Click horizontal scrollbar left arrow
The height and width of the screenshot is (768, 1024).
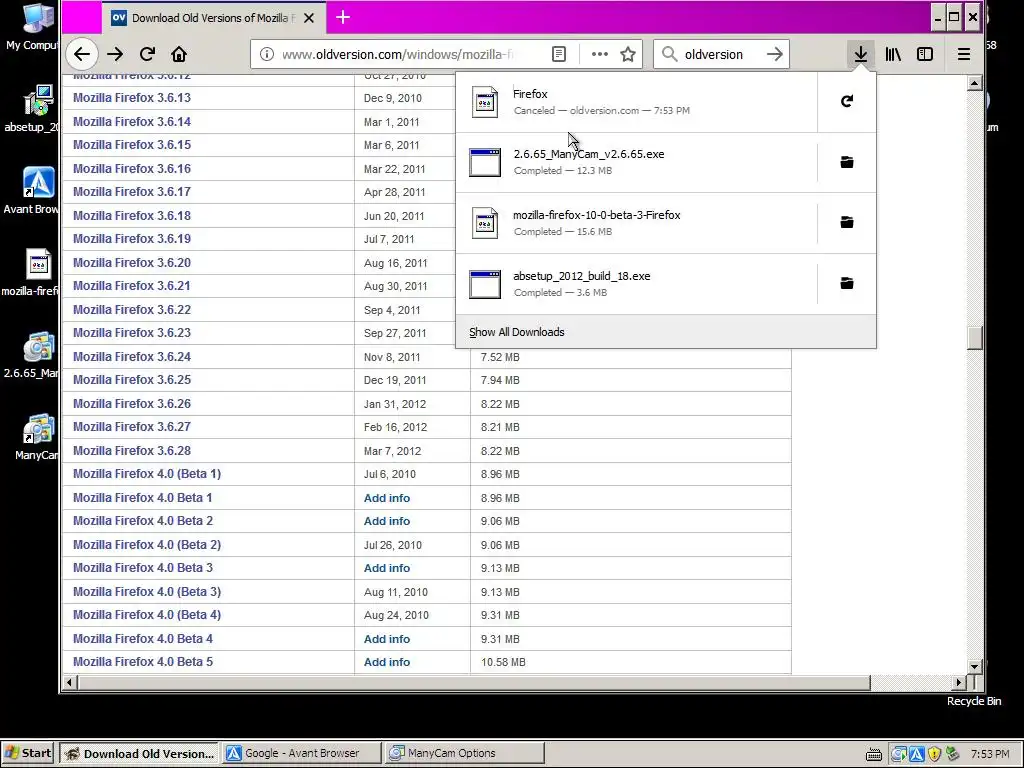tap(70, 682)
